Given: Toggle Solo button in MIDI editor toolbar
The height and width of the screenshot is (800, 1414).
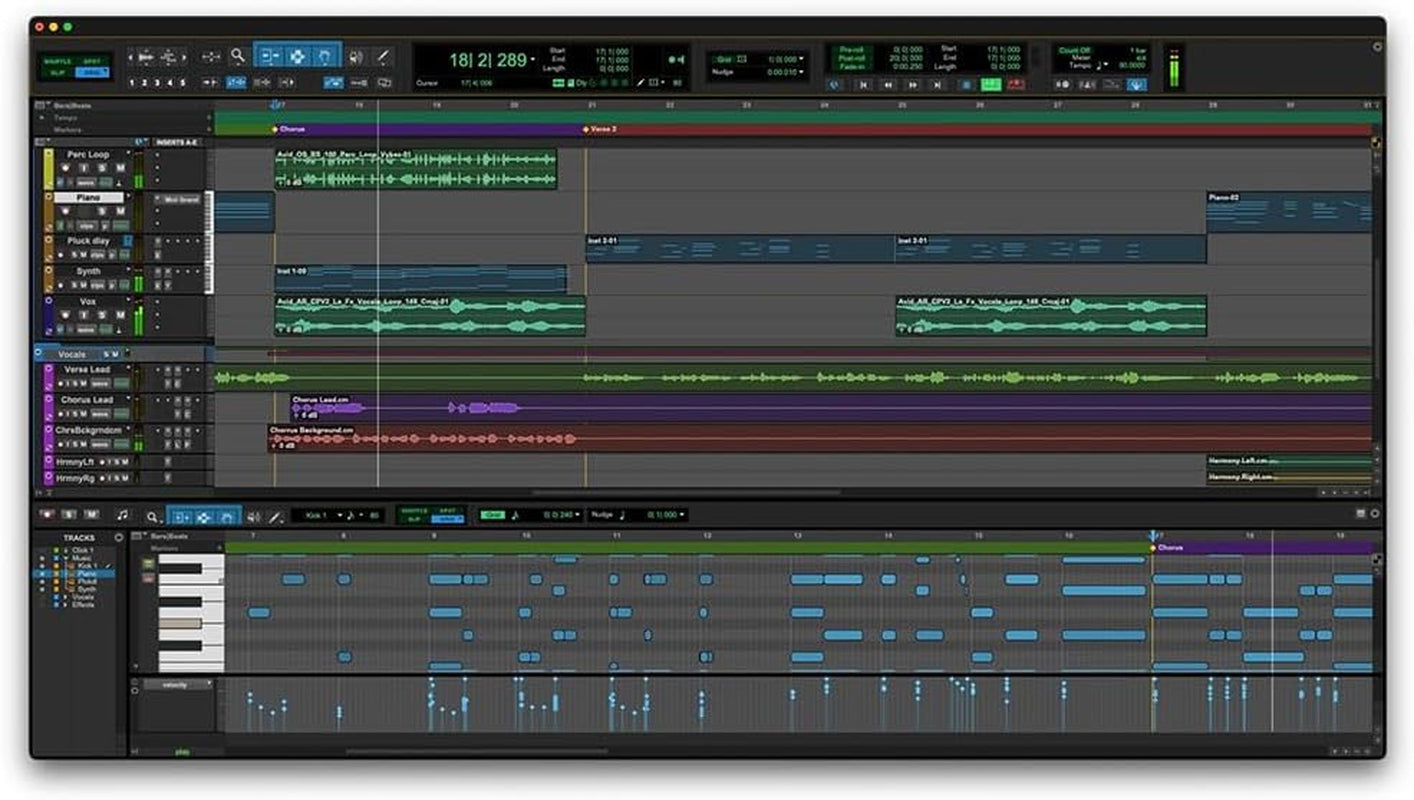Looking at the screenshot, I should click(x=68, y=514).
